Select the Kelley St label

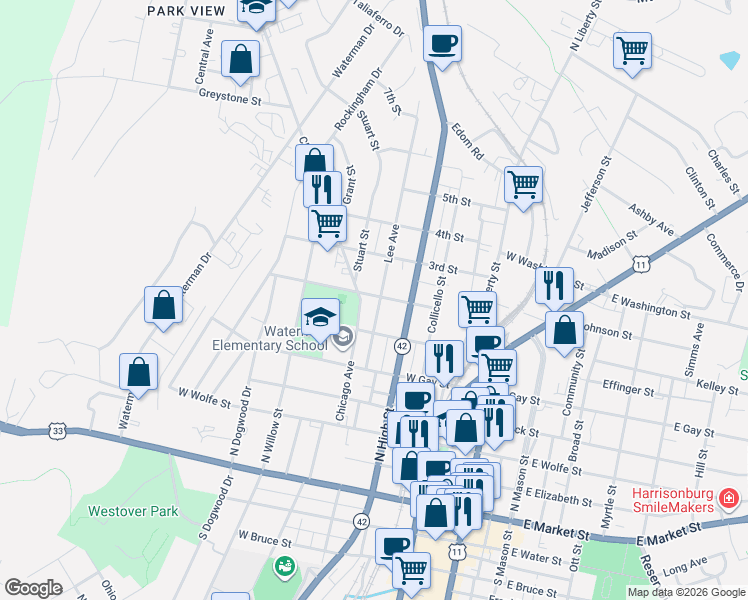click(x=717, y=386)
